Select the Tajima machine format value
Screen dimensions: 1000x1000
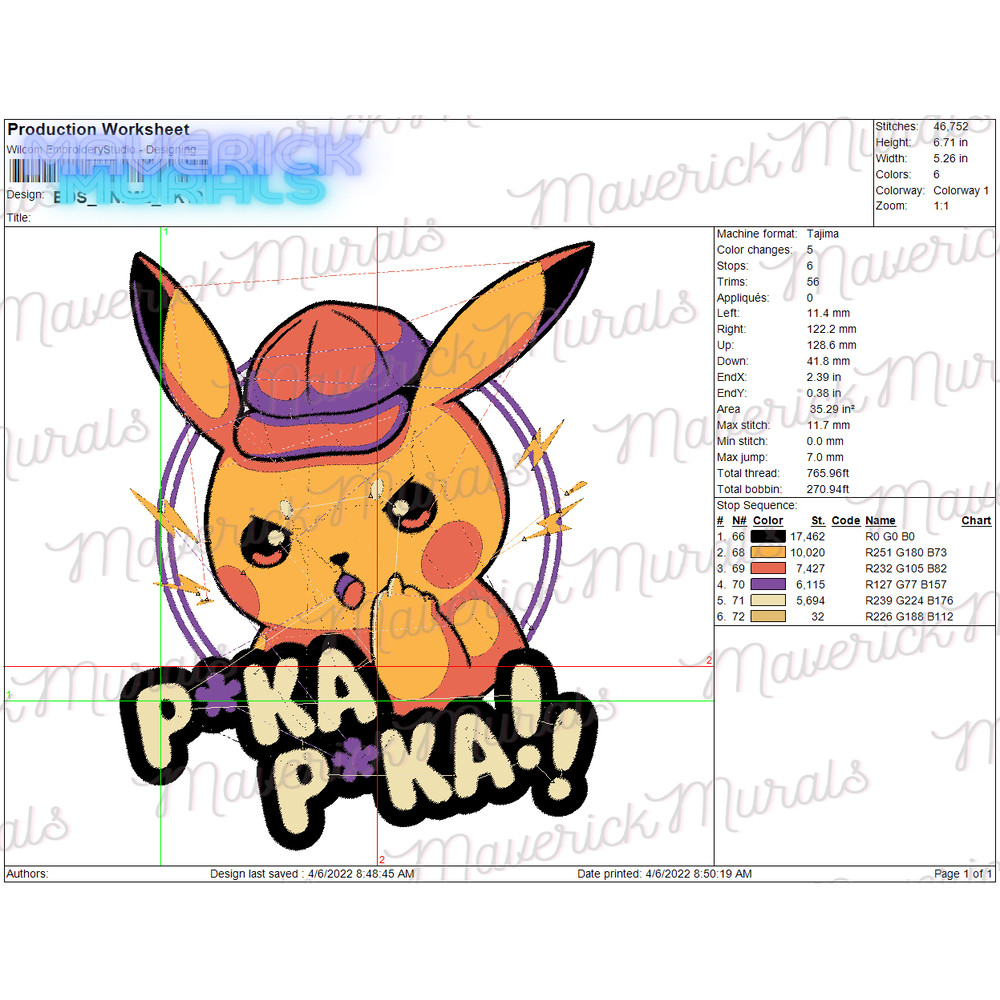822,233
